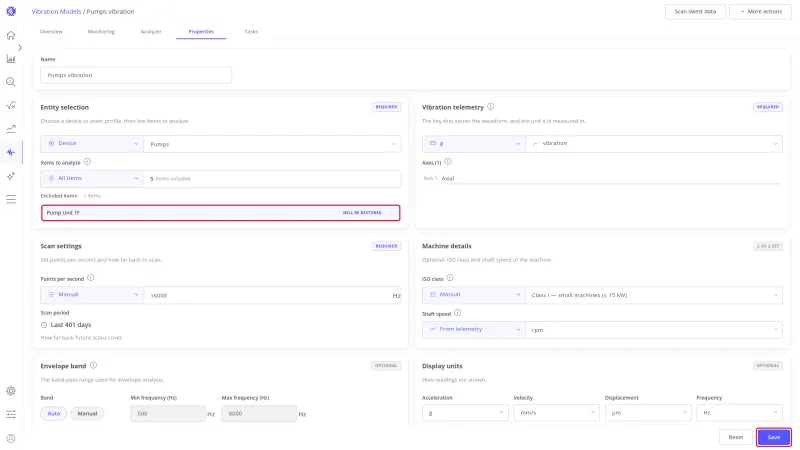Open Velocity mm/s units dropdown
800x450 pixels.
point(556,413)
